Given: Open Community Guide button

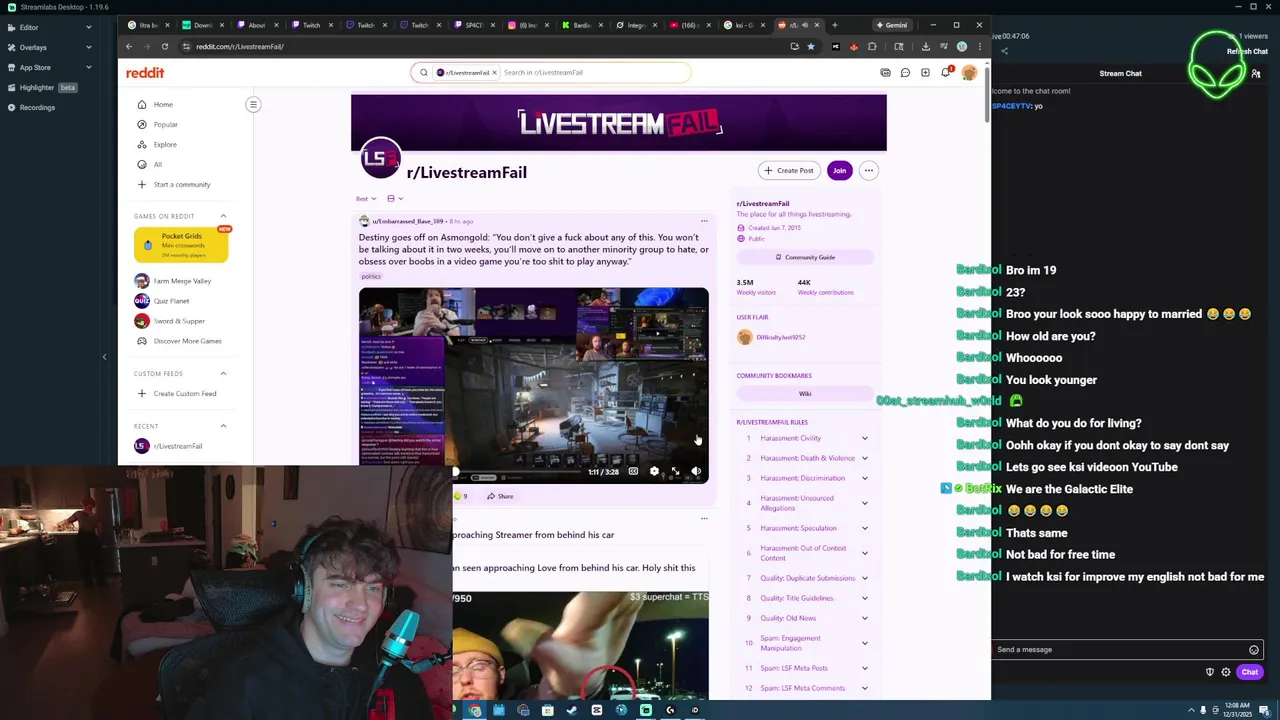Looking at the screenshot, I should click(x=805, y=257).
